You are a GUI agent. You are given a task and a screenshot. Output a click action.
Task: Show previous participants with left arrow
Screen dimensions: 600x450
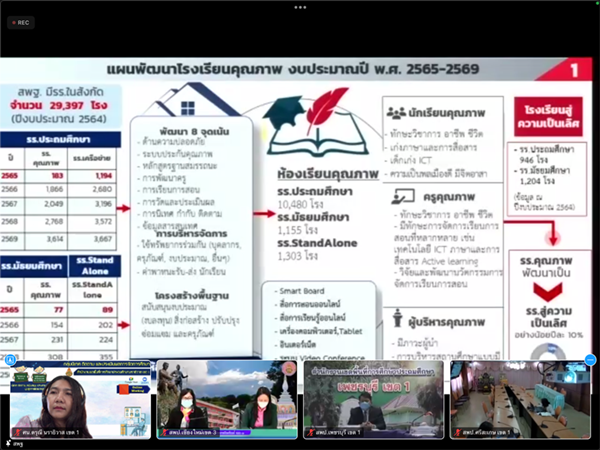pyautogui.click(x=10, y=360)
